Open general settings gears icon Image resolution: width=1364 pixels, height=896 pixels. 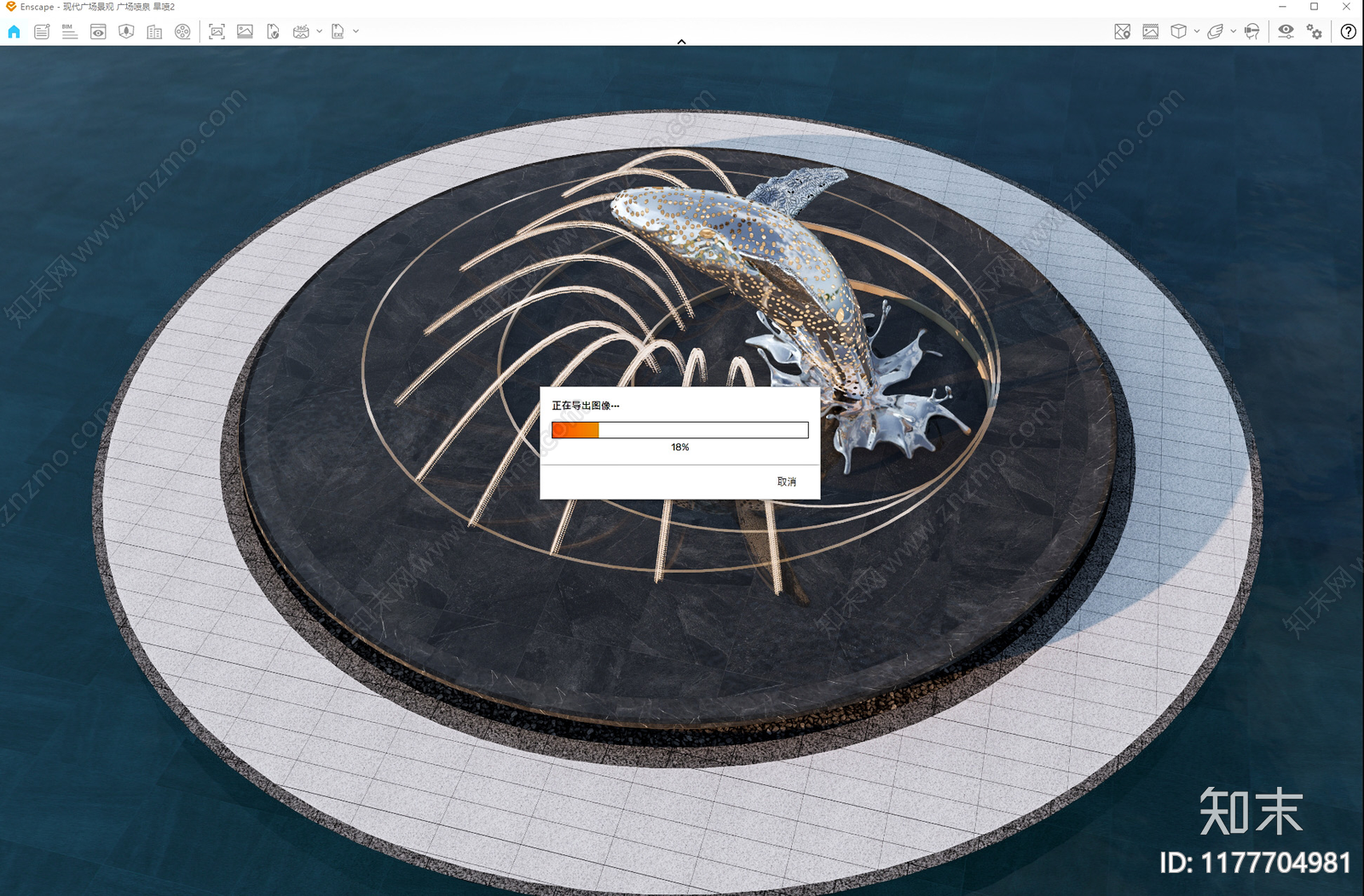coord(1315,32)
